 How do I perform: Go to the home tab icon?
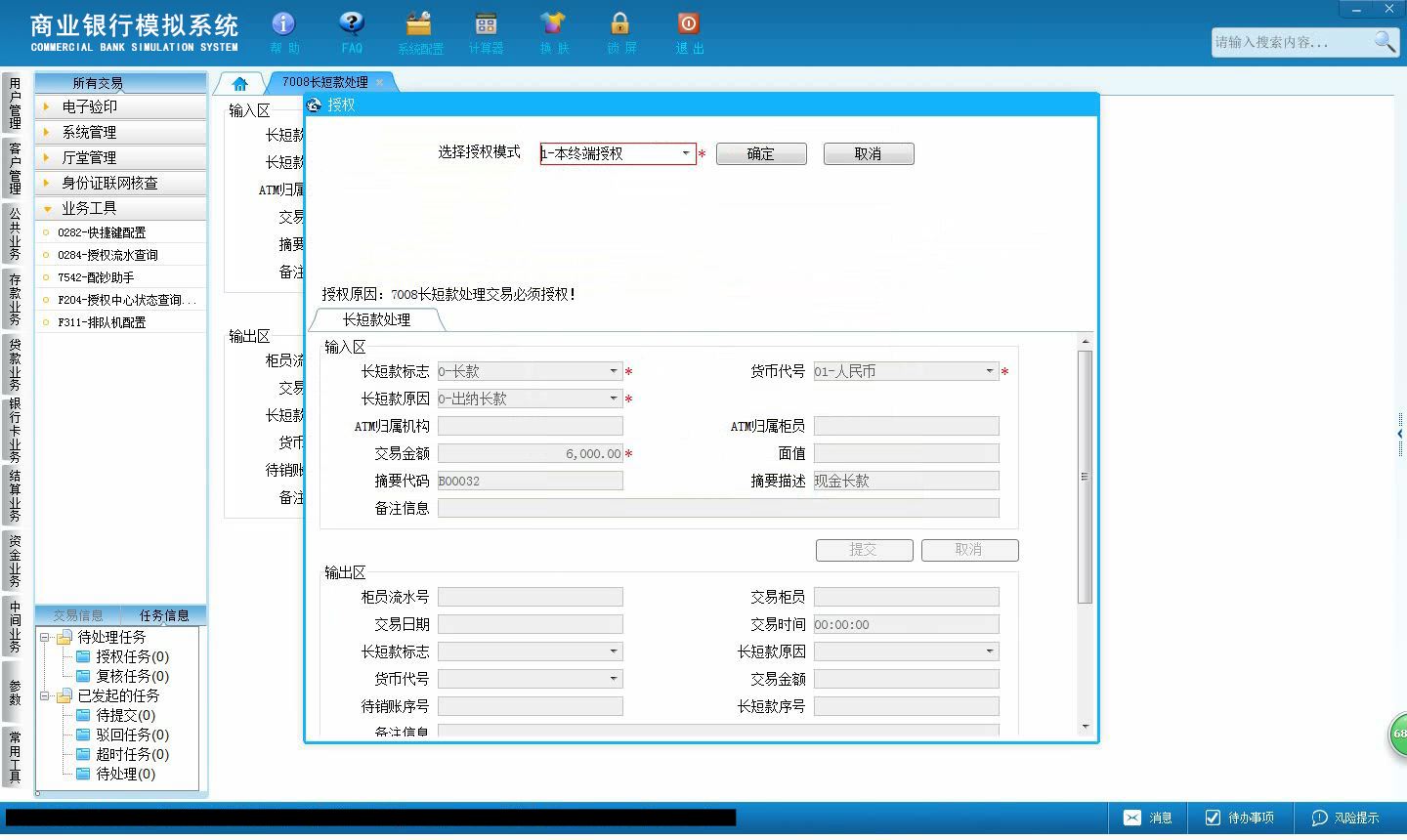pyautogui.click(x=240, y=83)
